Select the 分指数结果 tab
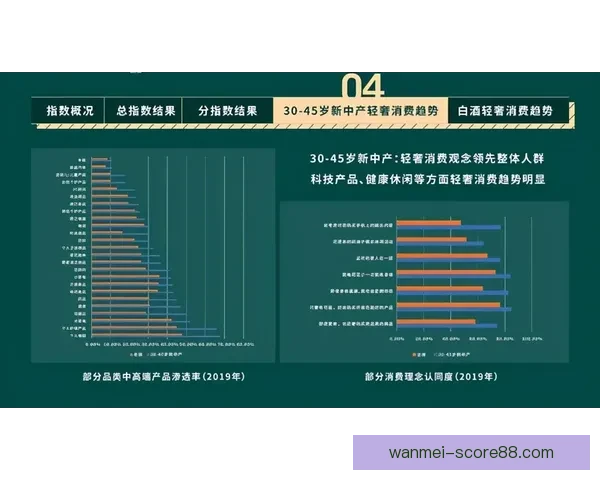Screen dimensions: 600x480 click(x=228, y=111)
